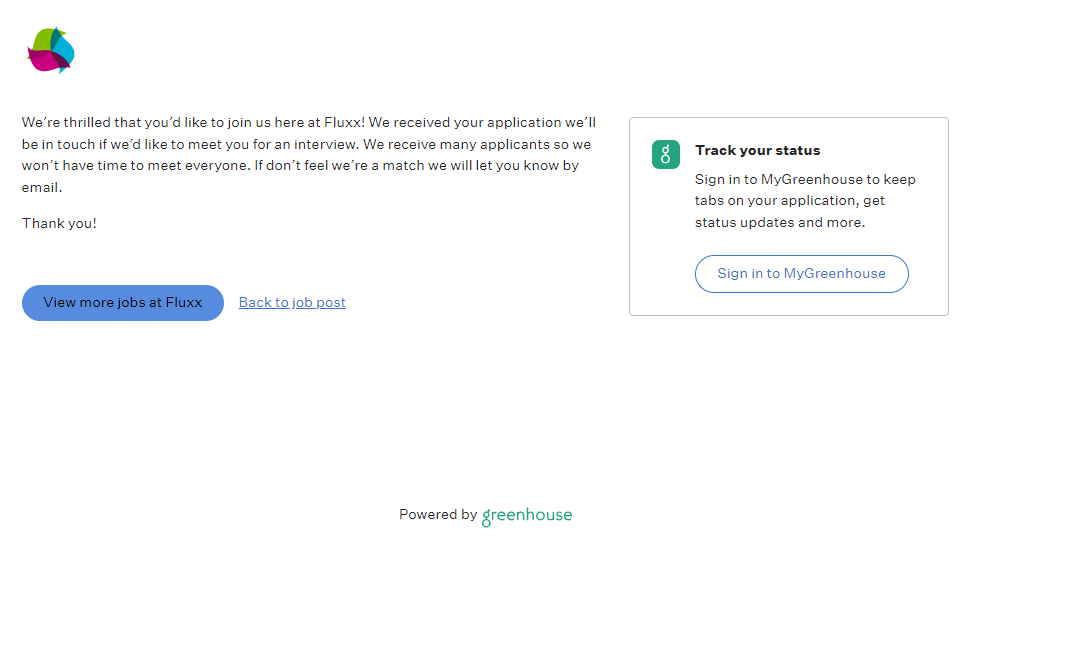This screenshot has width=1078, height=652.
Task: Click the Fluxx company logo
Action: pyautogui.click(x=51, y=50)
